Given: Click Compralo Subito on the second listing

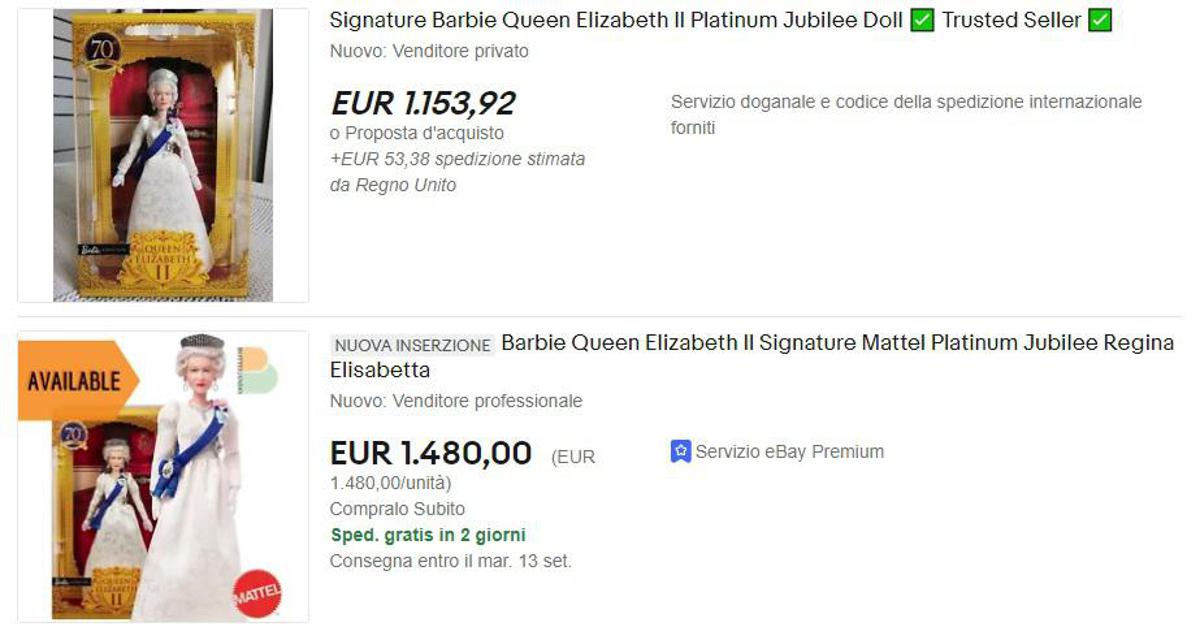Looking at the screenshot, I should click(397, 509).
